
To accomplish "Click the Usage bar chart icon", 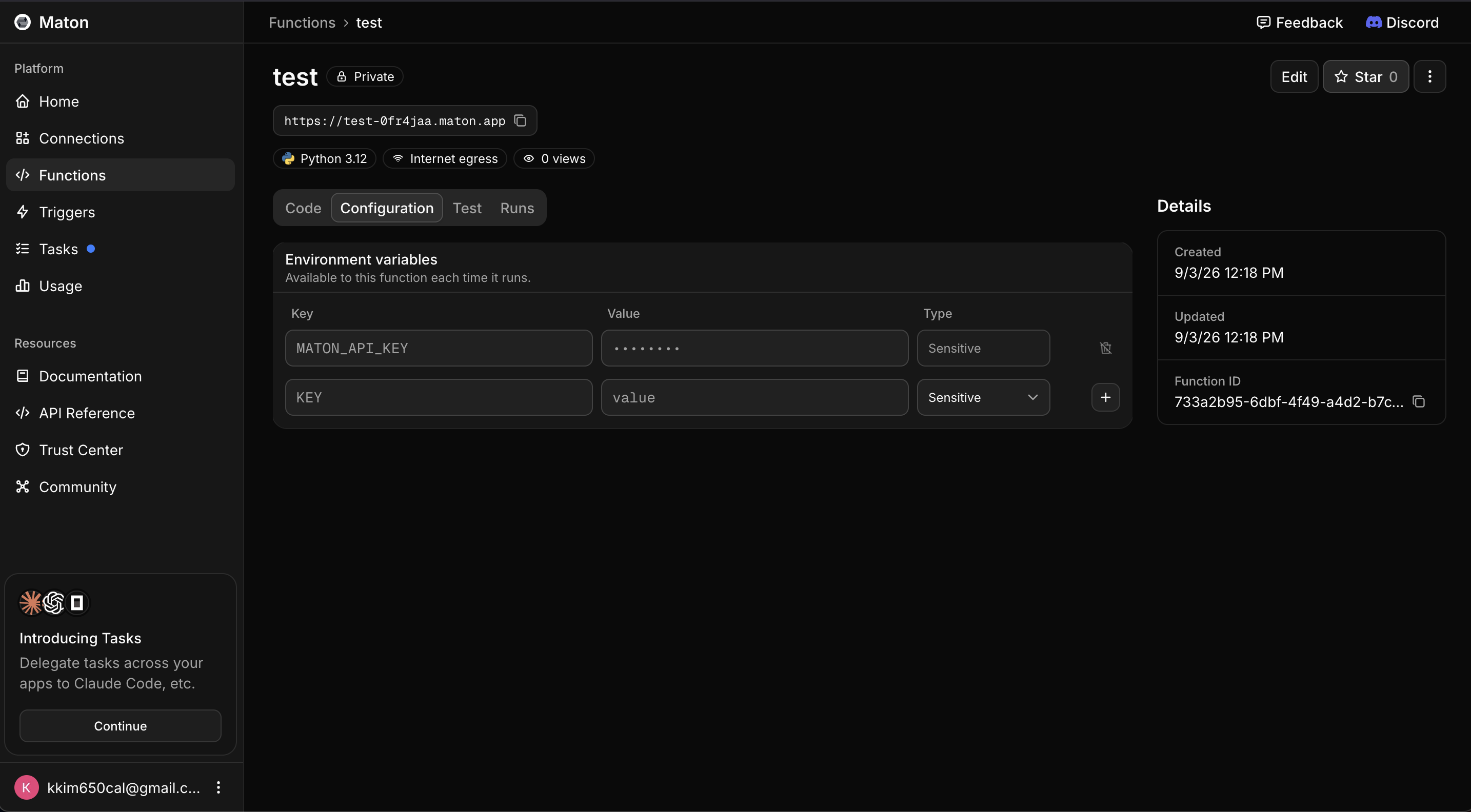I will pyautogui.click(x=22, y=286).
